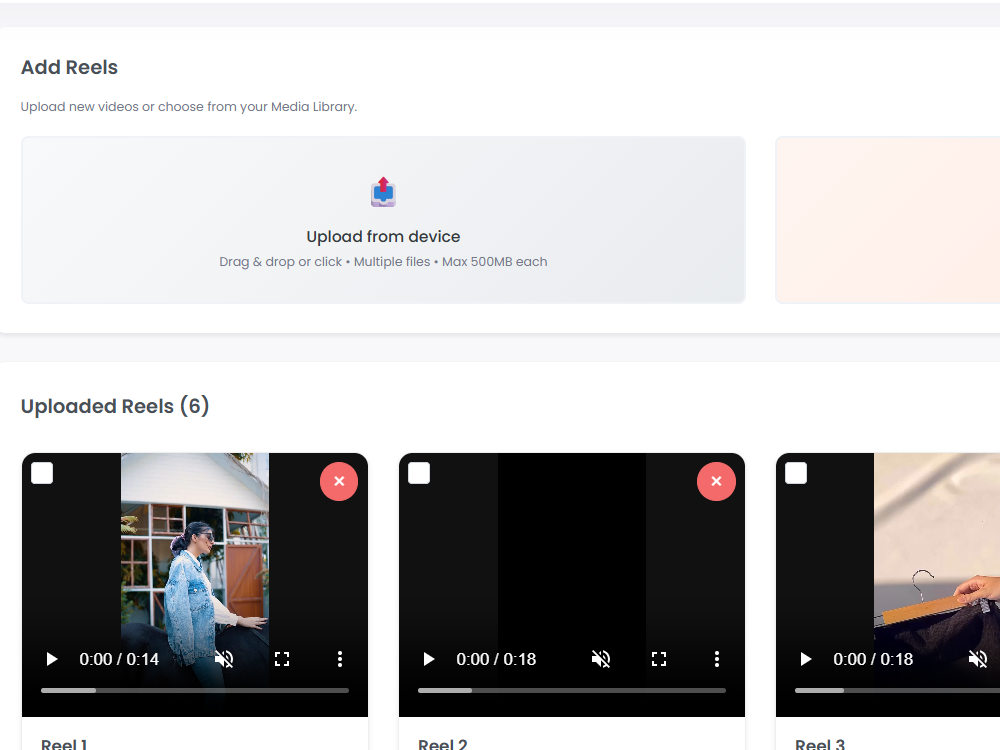The image size is (1000, 750).
Task: Seek the Reel 2 progress bar
Action: pos(571,690)
